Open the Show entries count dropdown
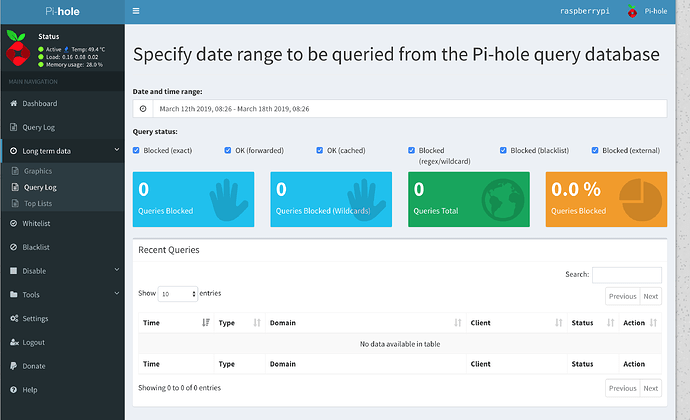Viewport: 690px width, 420px height. 177,294
